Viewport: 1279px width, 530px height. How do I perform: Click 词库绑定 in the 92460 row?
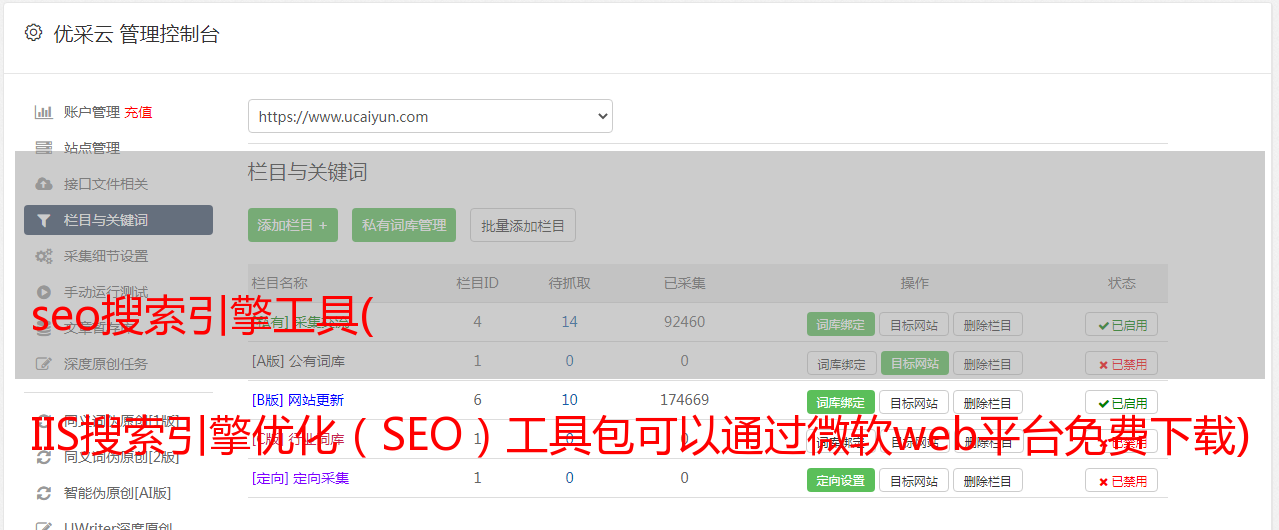click(841, 324)
